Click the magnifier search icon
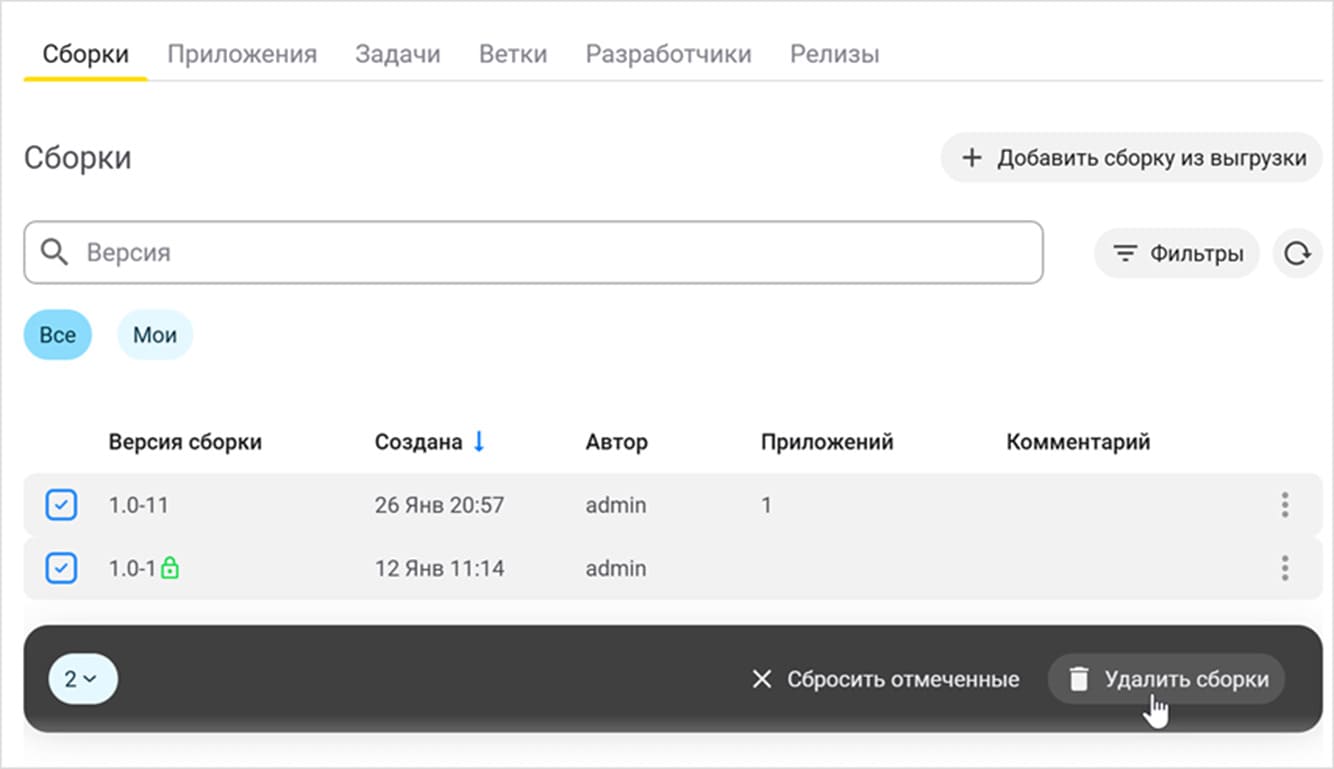This screenshot has height=769, width=1334. [54, 252]
